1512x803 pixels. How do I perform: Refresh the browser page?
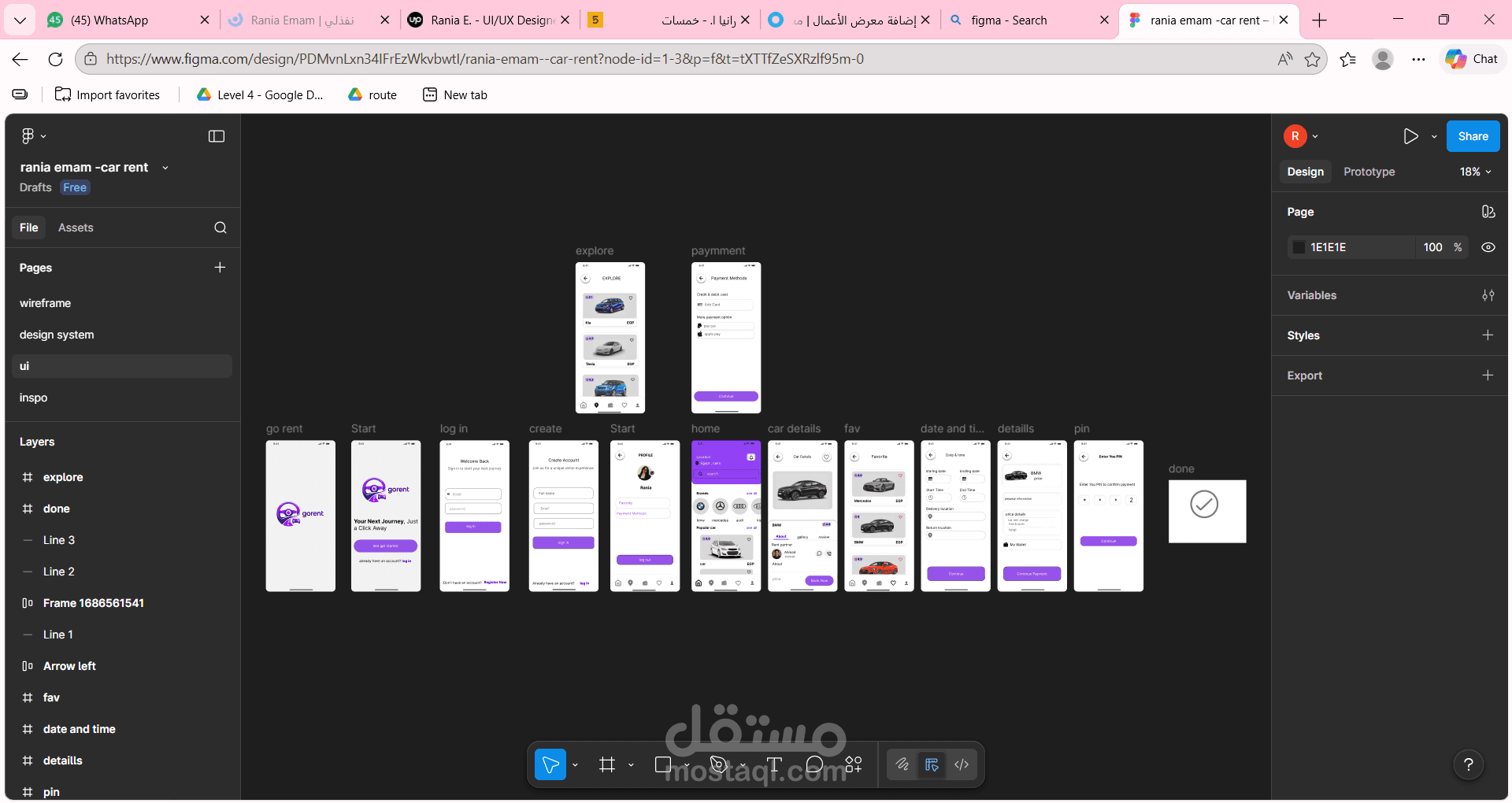coord(55,59)
